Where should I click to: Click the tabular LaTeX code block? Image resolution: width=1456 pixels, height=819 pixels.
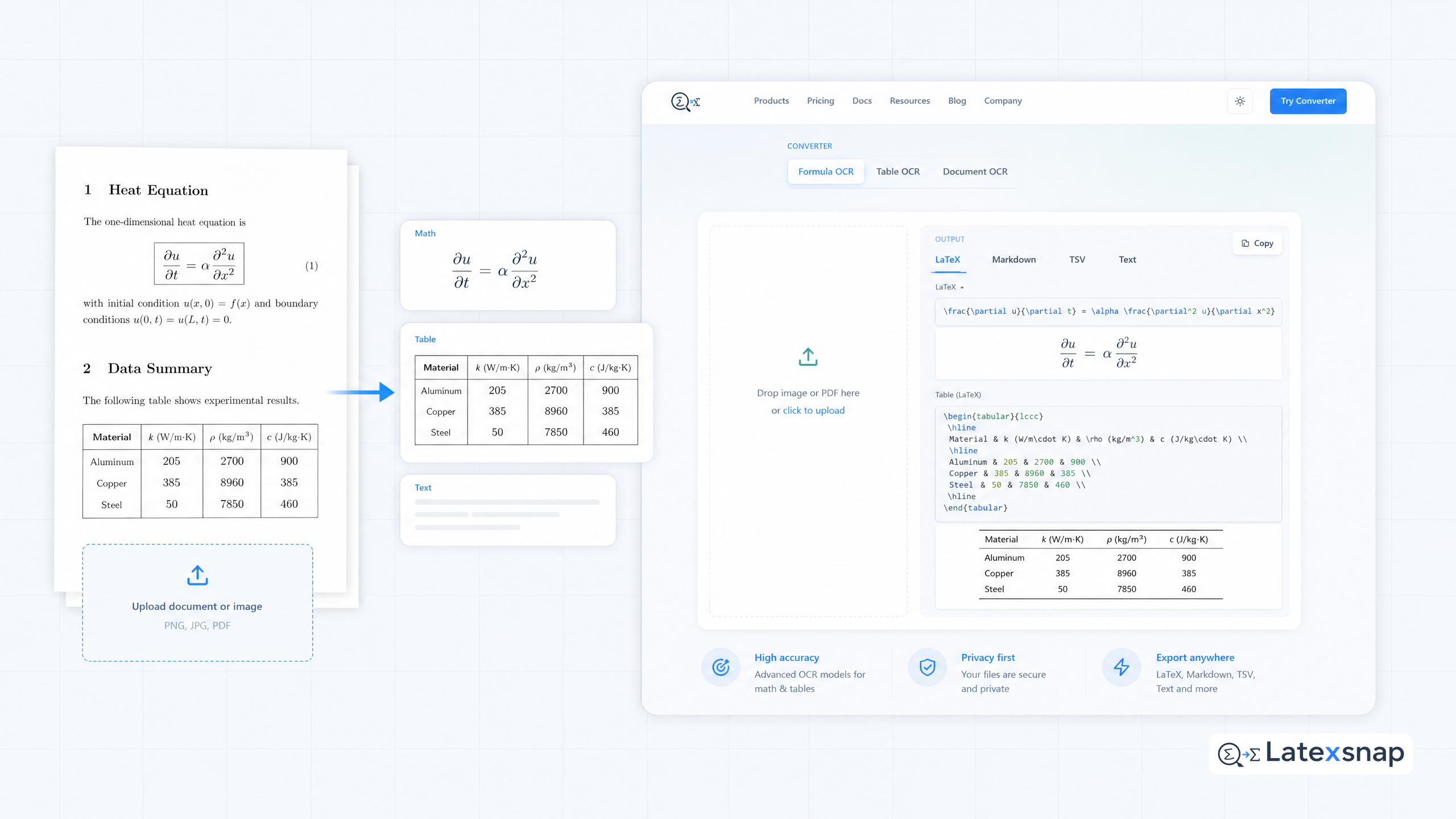point(1108,463)
